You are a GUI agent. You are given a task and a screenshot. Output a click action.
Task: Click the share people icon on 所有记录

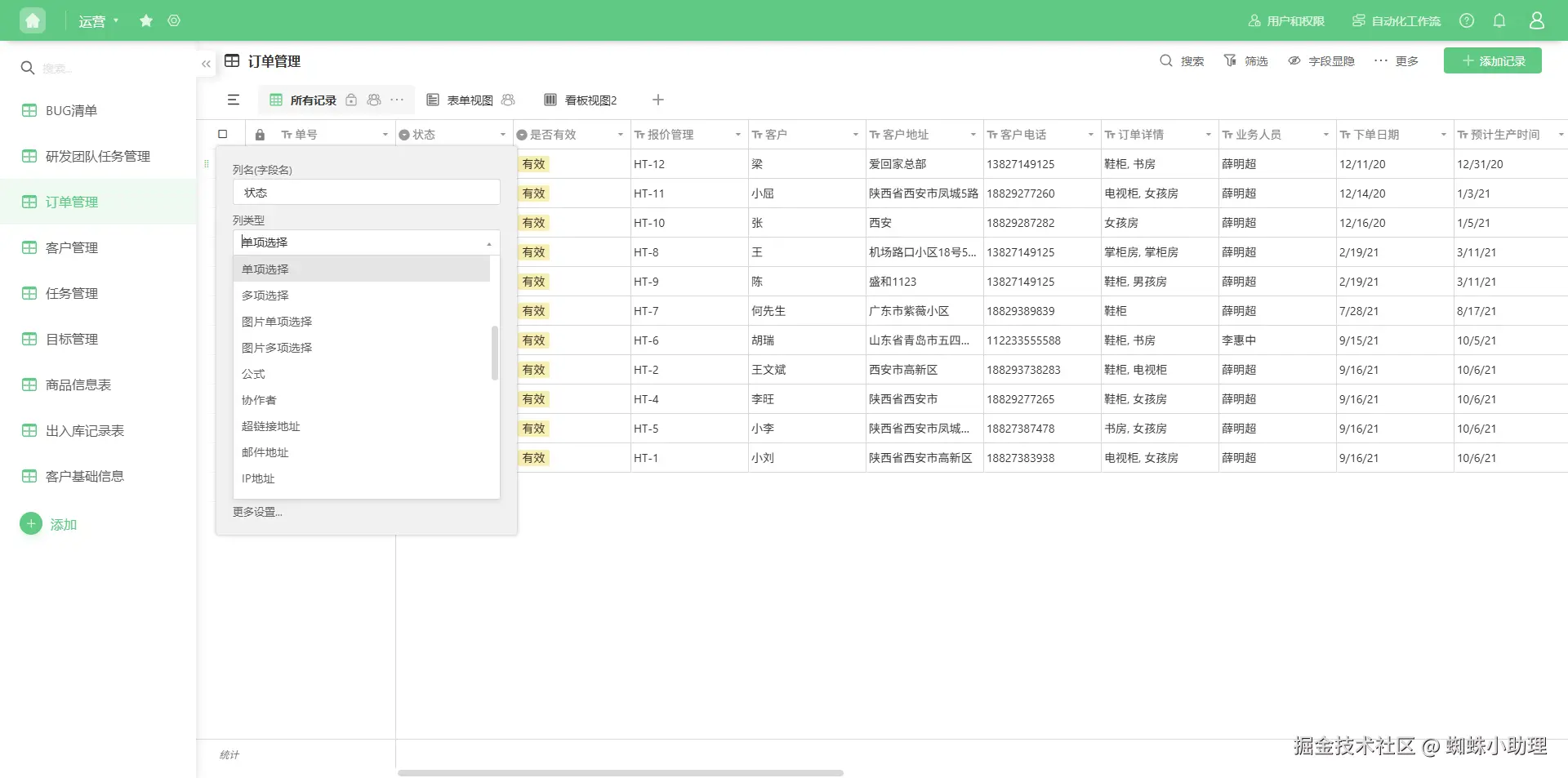(x=374, y=100)
